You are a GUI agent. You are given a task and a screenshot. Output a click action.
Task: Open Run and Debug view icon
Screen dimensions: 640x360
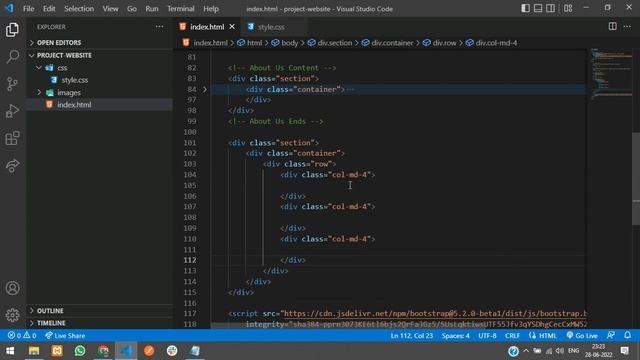(12, 111)
